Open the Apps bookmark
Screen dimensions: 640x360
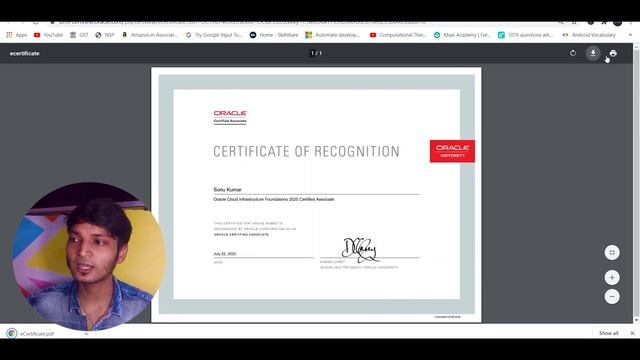point(17,35)
